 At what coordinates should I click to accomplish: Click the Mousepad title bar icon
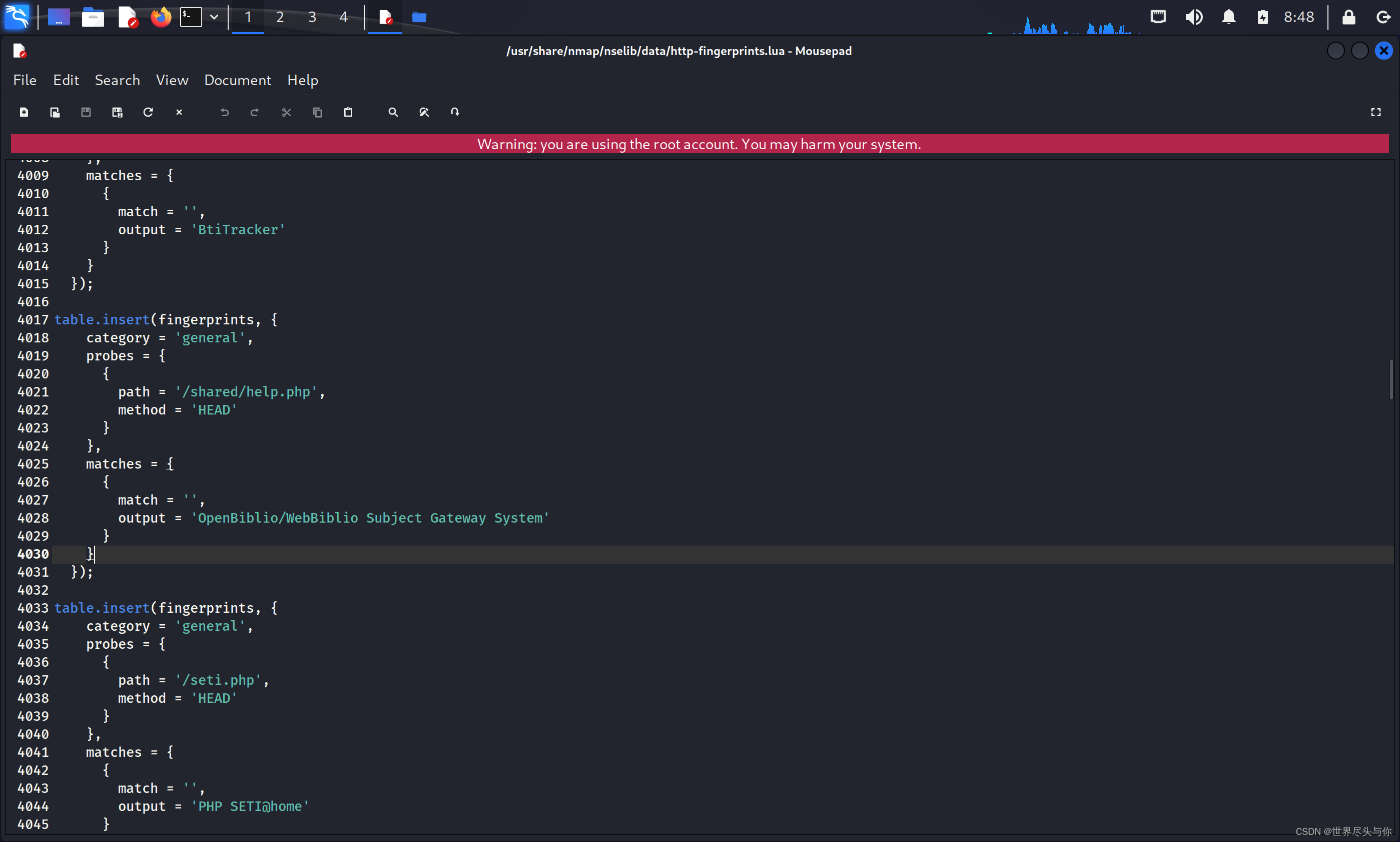click(20, 51)
